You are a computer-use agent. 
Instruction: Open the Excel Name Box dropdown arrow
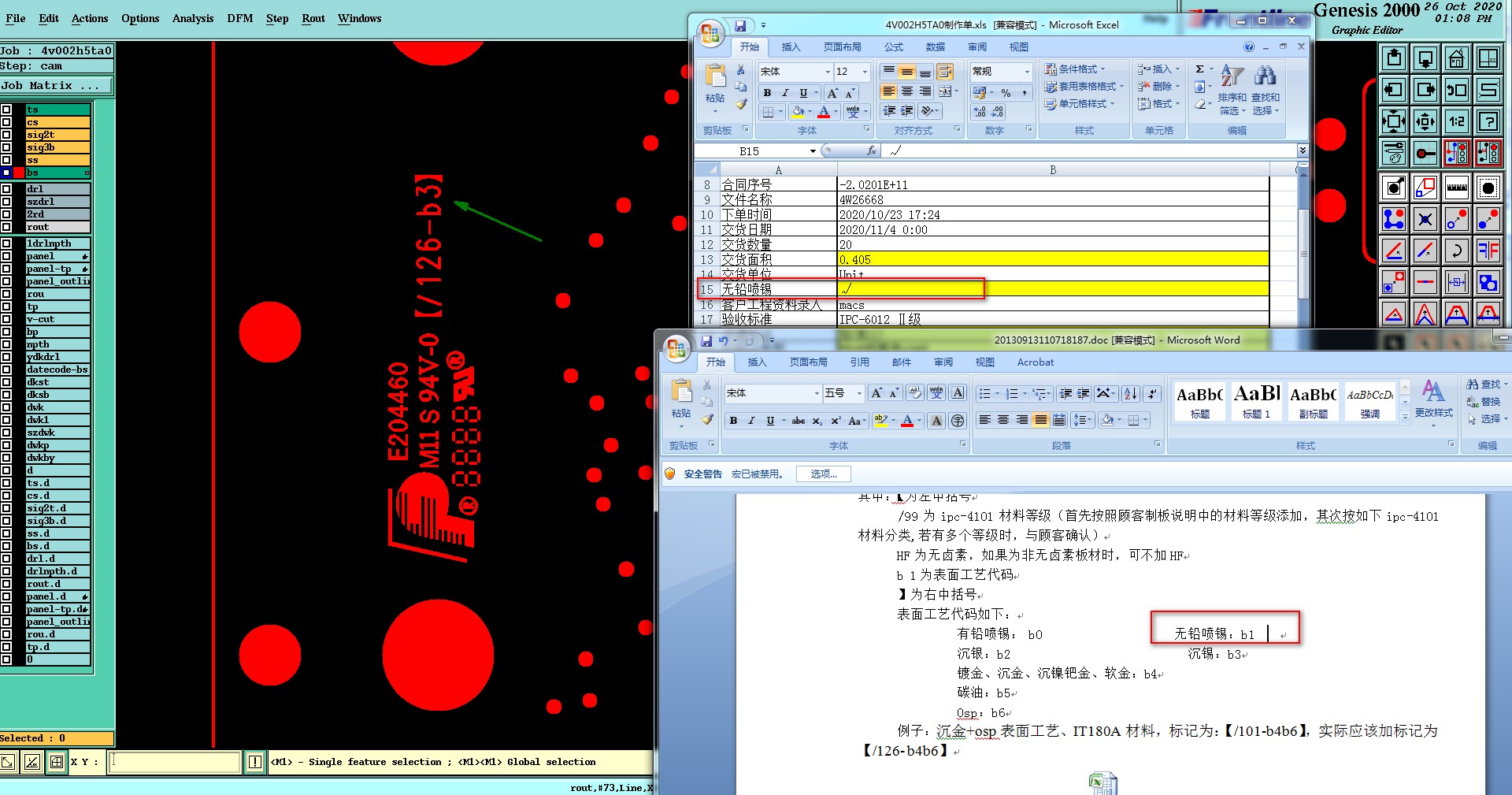813,150
